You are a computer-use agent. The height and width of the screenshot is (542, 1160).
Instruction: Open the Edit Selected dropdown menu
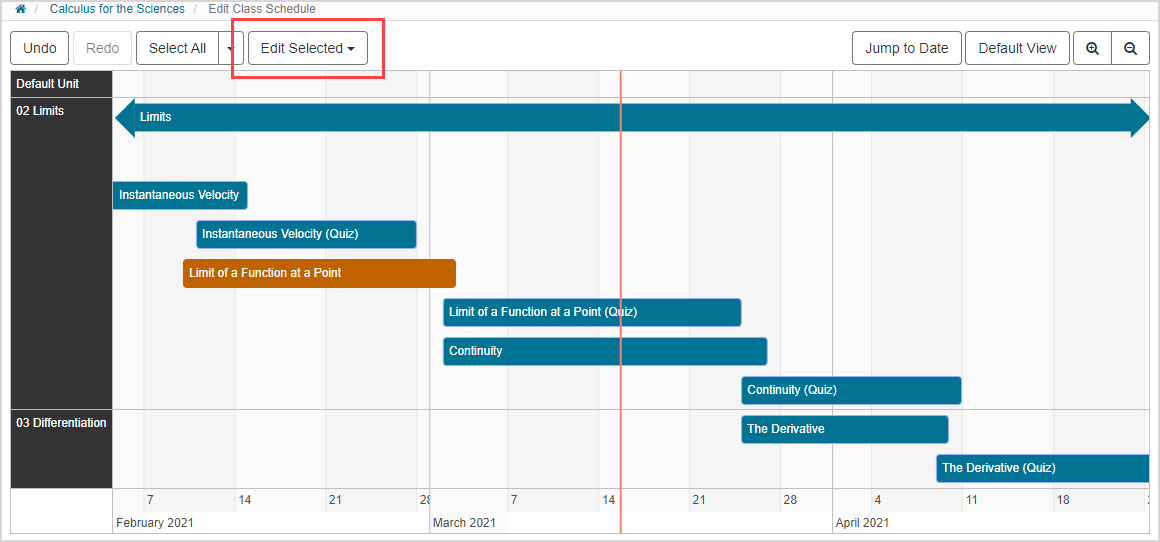coord(307,48)
